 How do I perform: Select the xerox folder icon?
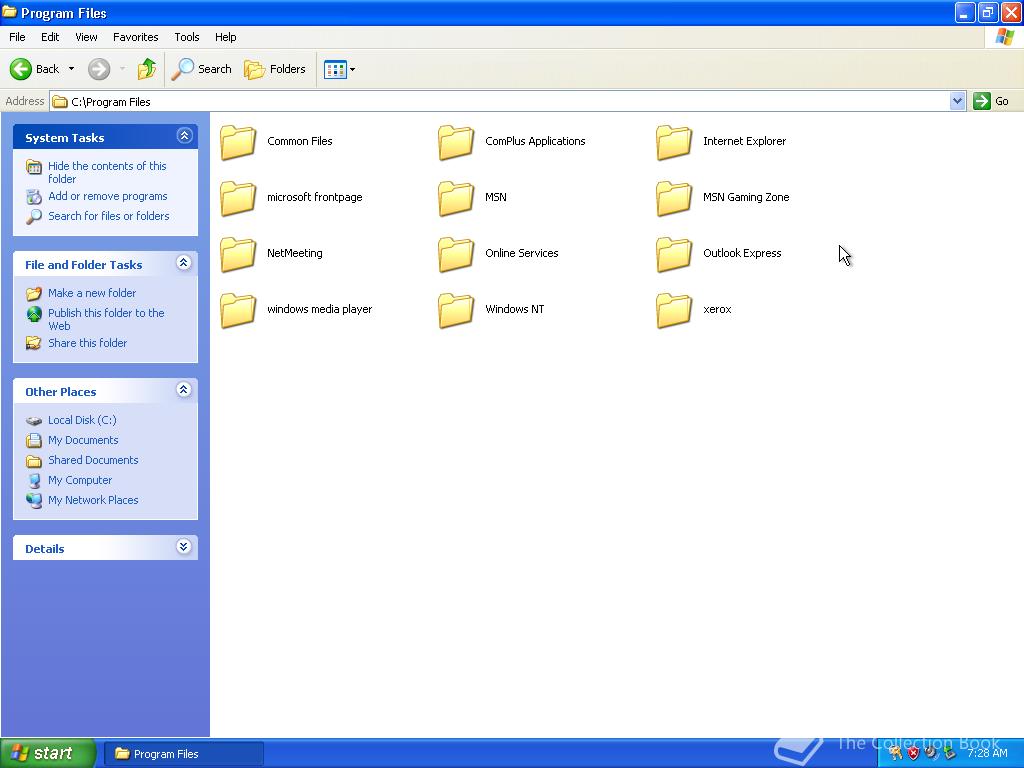tap(674, 310)
